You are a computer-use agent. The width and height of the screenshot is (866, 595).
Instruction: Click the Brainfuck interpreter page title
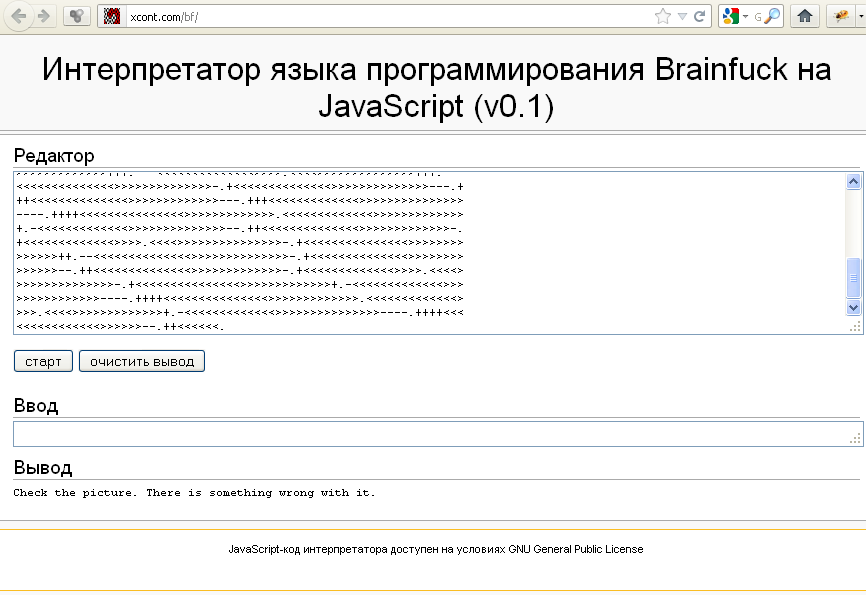point(436,87)
